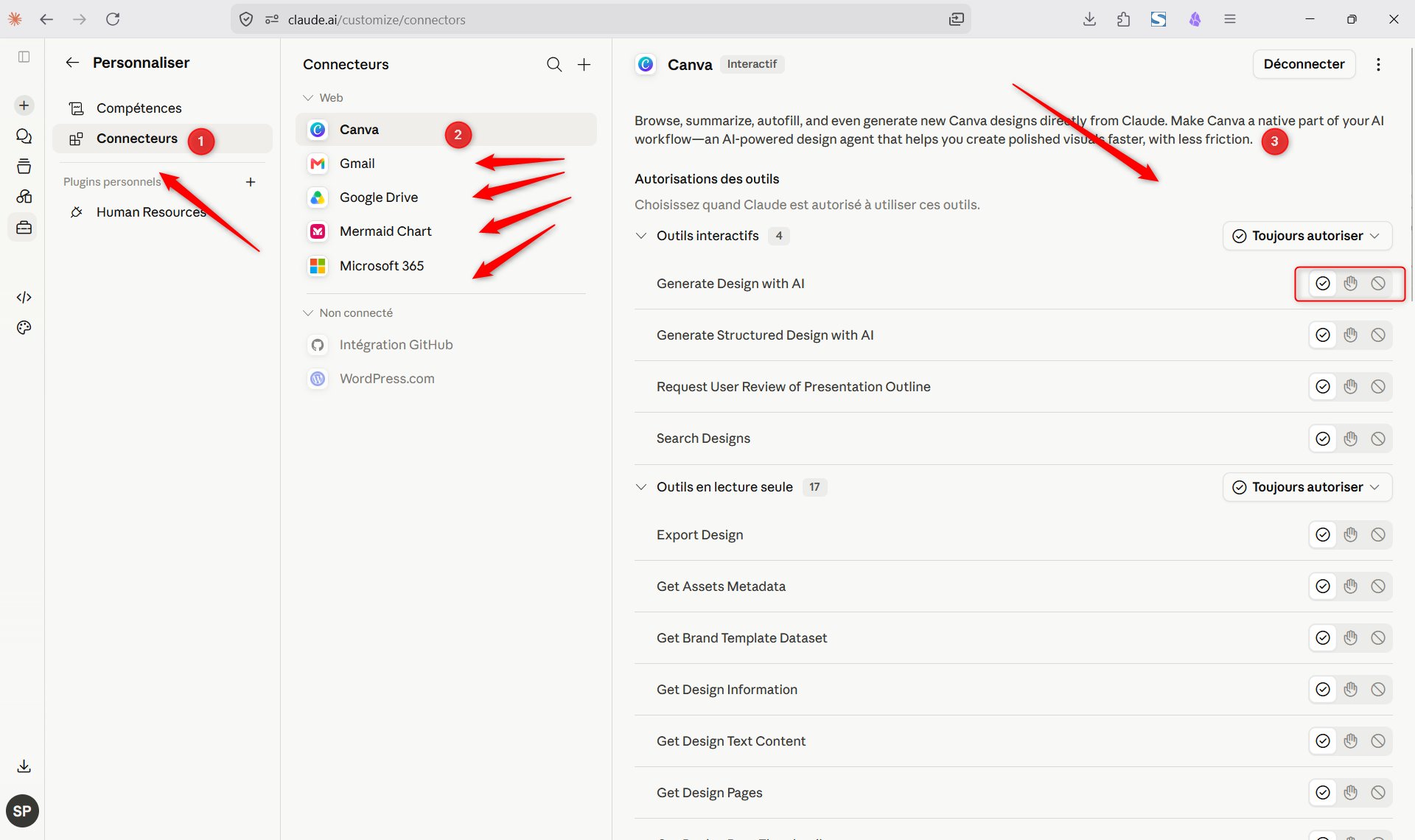Open the browser extensions puzzle icon
The width and height of the screenshot is (1415, 840).
pyautogui.click(x=1123, y=19)
